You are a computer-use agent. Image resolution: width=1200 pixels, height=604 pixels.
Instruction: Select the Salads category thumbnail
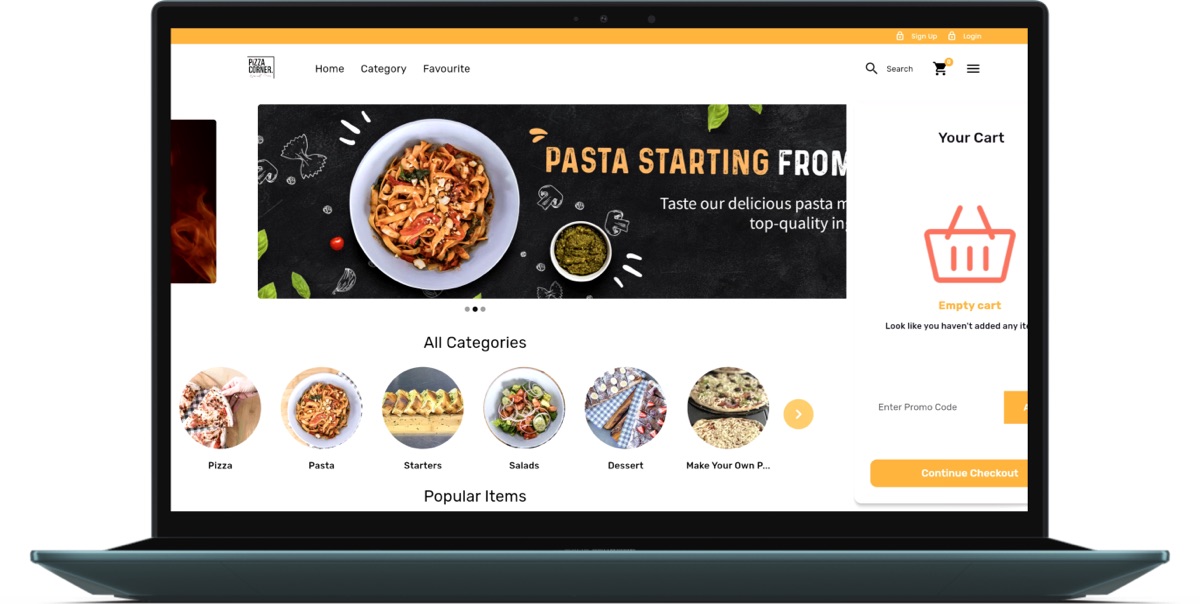click(x=524, y=408)
